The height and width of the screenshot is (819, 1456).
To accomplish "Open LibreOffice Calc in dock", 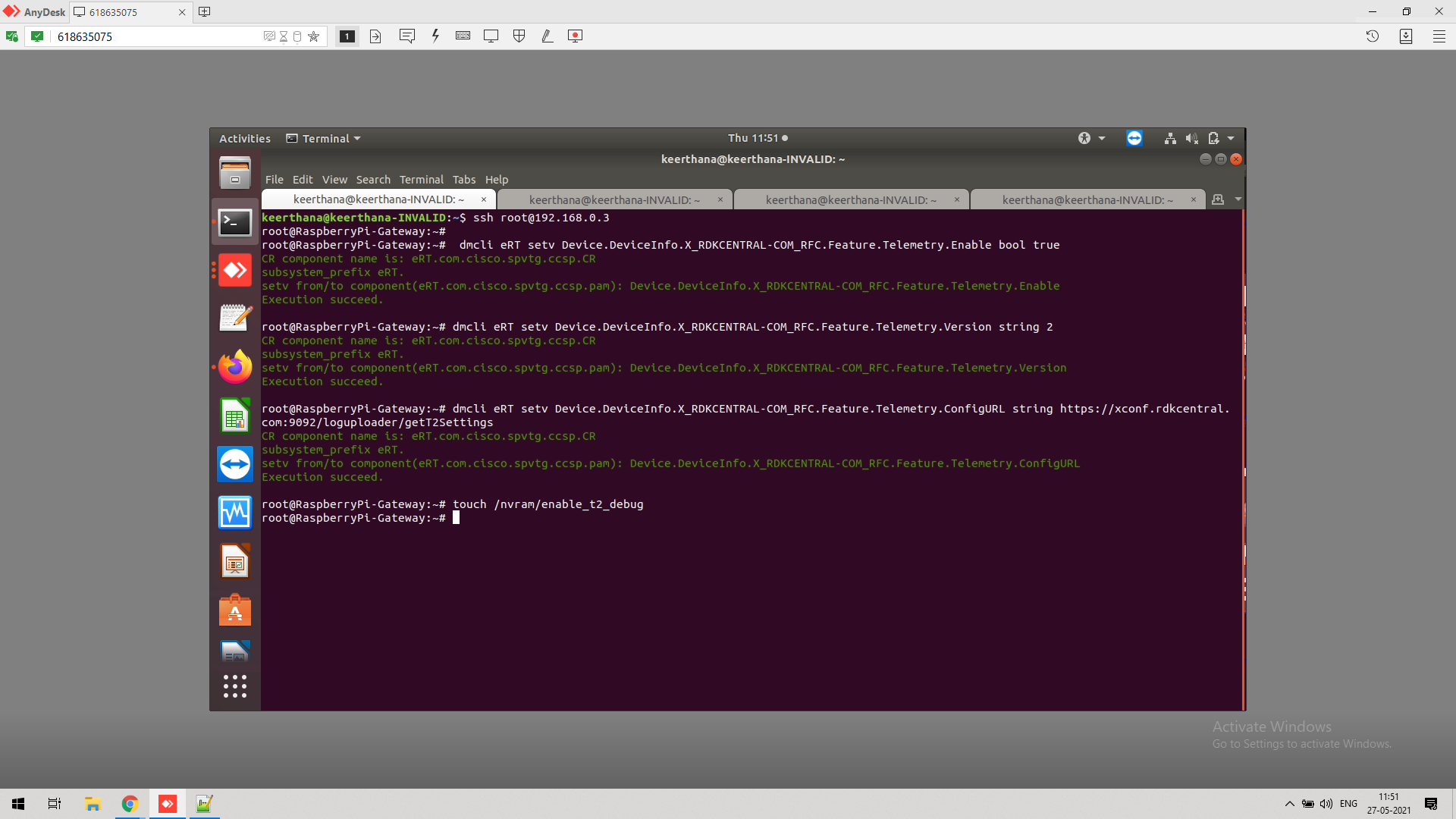I will tap(235, 416).
